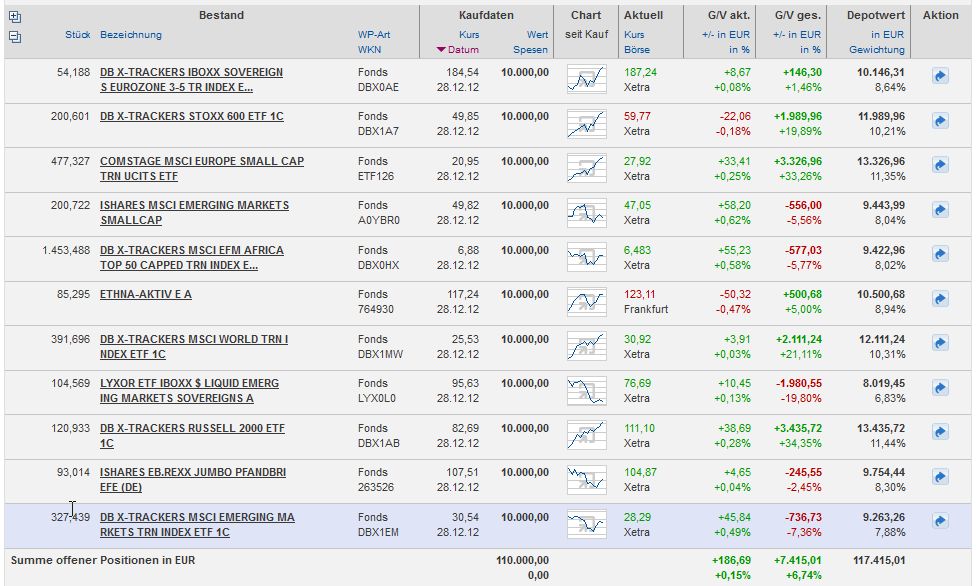Click action arrow for DB X-Trackers Russell 2000
978x586 pixels.
(x=940, y=430)
